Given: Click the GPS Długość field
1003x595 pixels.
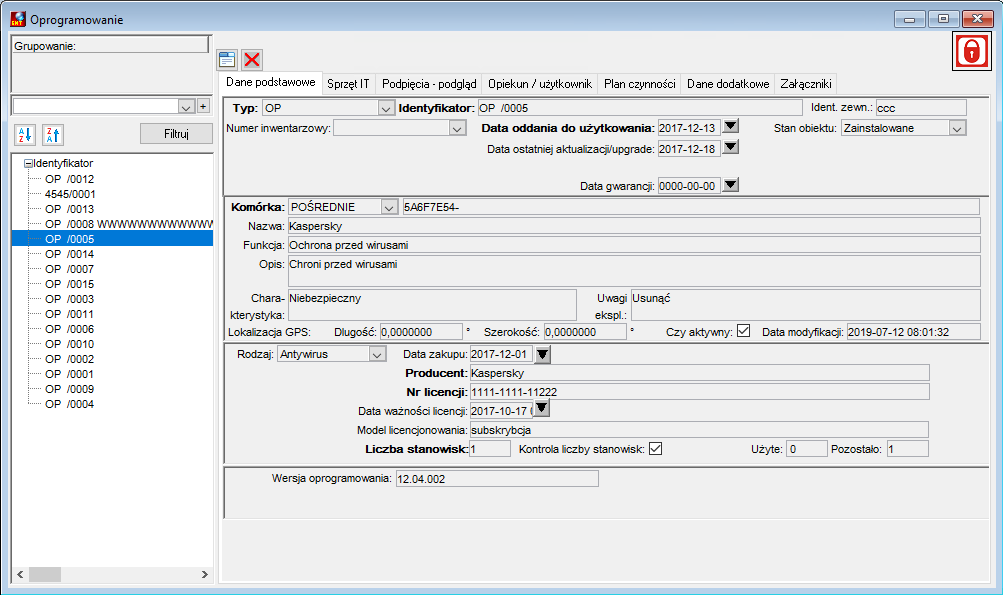Looking at the screenshot, I should tap(421, 332).
